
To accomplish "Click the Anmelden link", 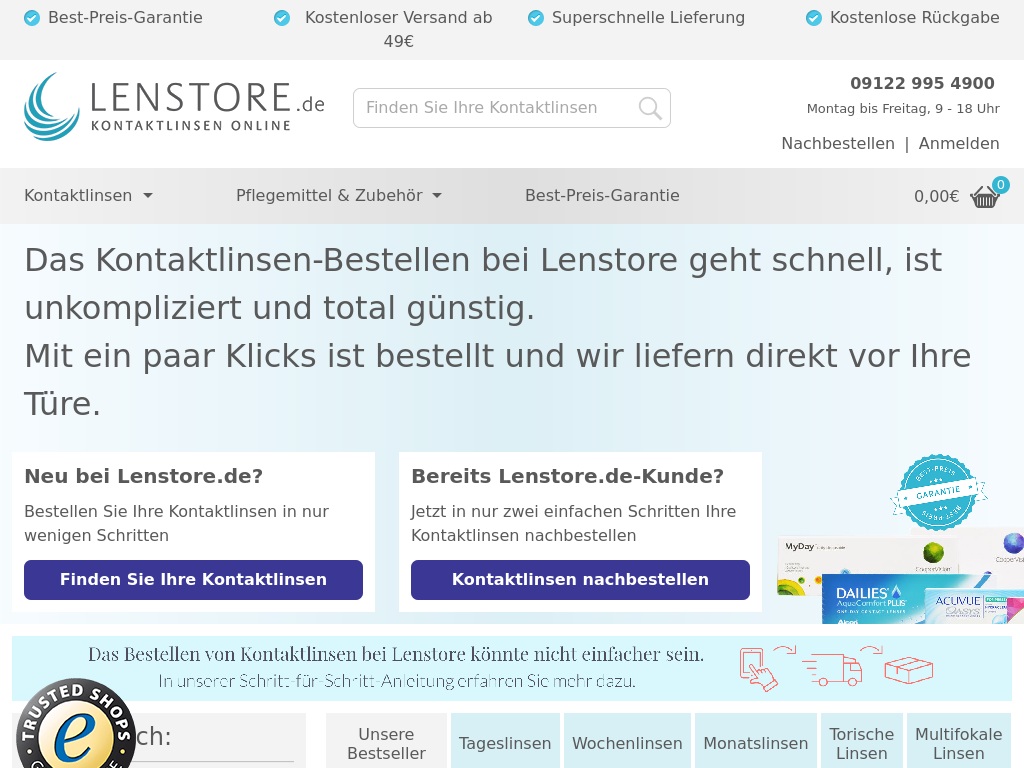I will (x=959, y=144).
